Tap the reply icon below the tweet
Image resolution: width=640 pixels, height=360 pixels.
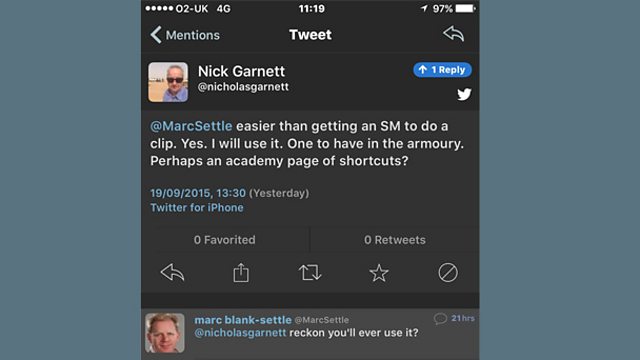(172, 273)
